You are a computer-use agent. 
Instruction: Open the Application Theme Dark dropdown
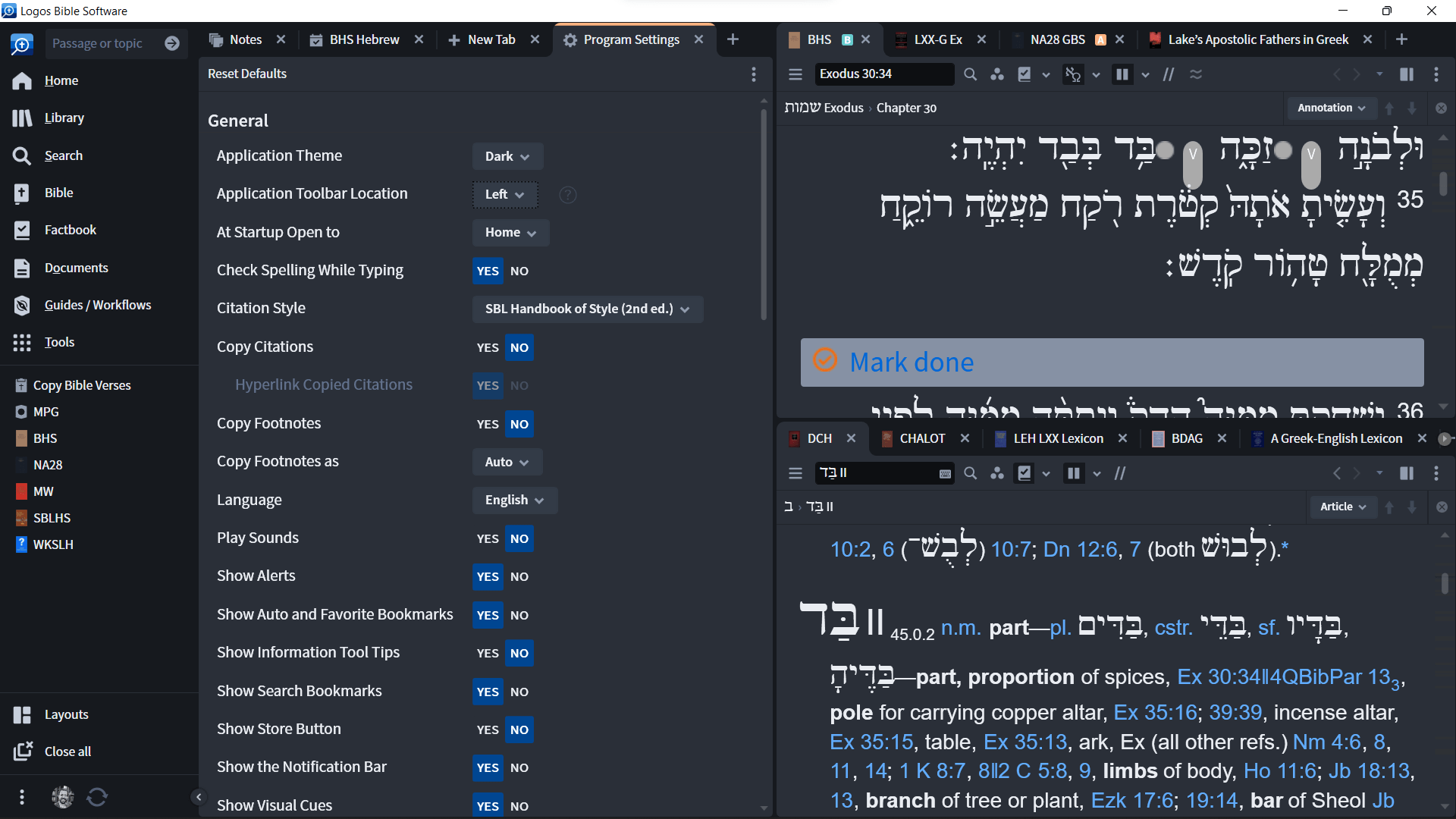point(507,156)
